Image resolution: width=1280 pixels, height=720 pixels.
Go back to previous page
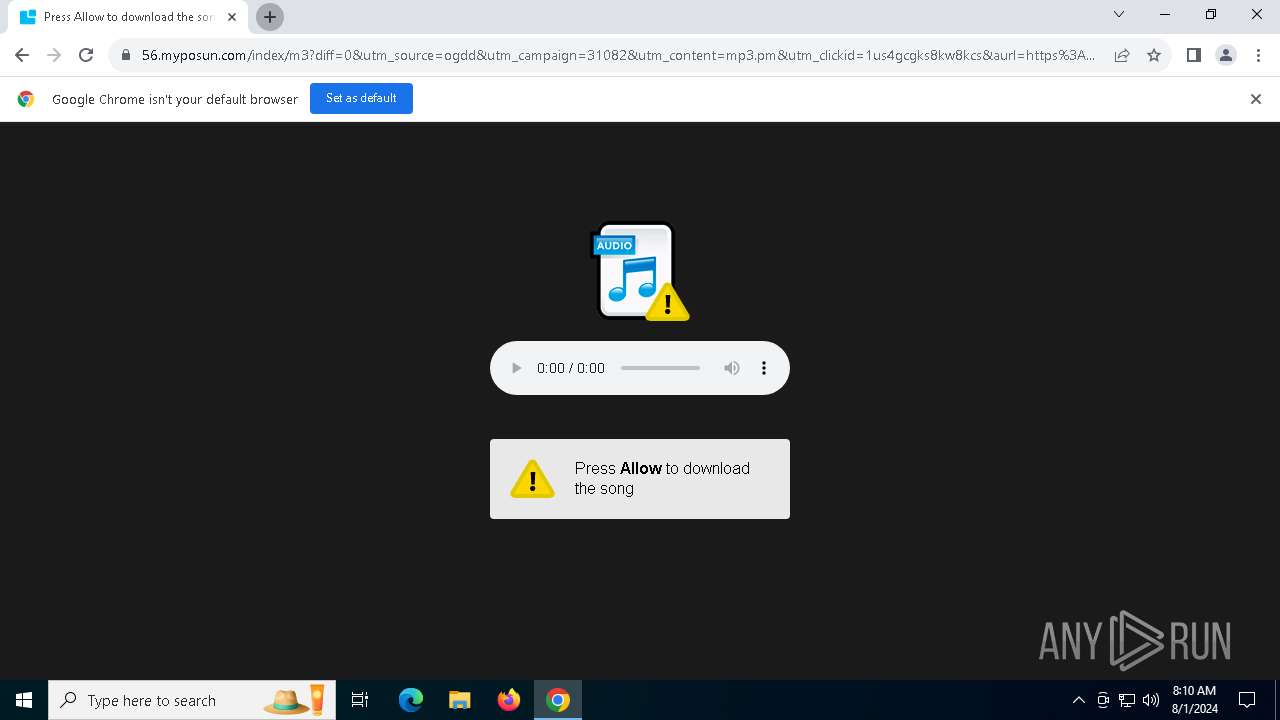coord(22,55)
